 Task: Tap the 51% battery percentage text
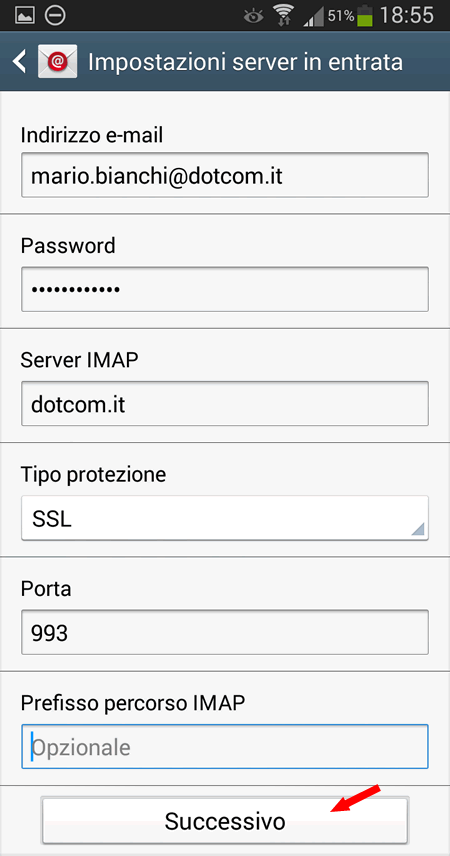tap(341, 16)
